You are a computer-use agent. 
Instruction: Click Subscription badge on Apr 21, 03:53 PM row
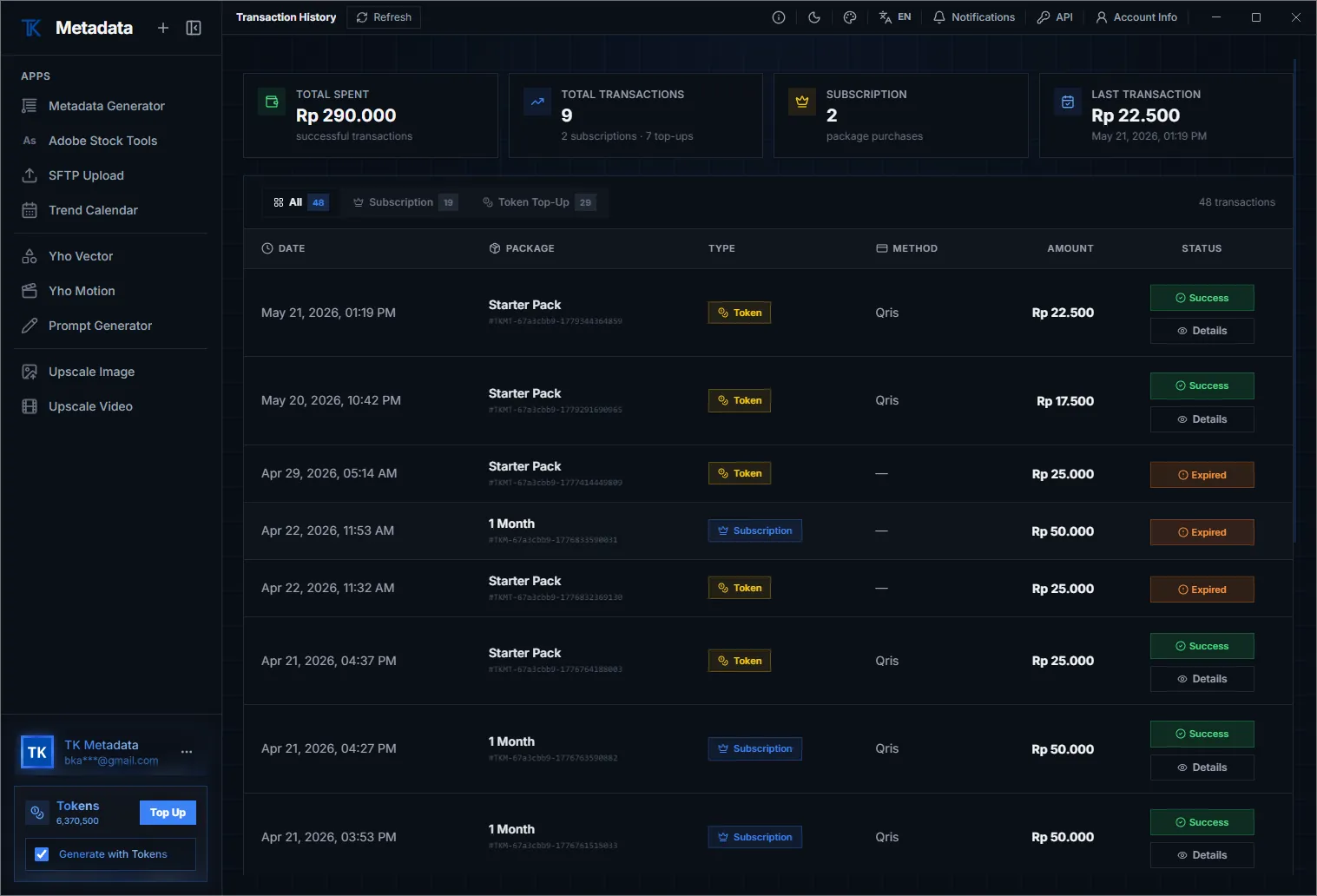(755, 837)
